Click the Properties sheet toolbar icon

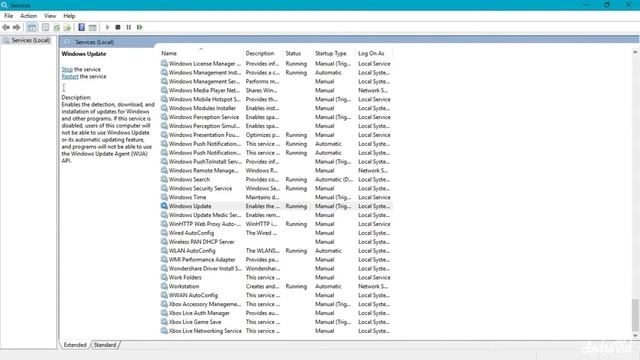[45, 27]
